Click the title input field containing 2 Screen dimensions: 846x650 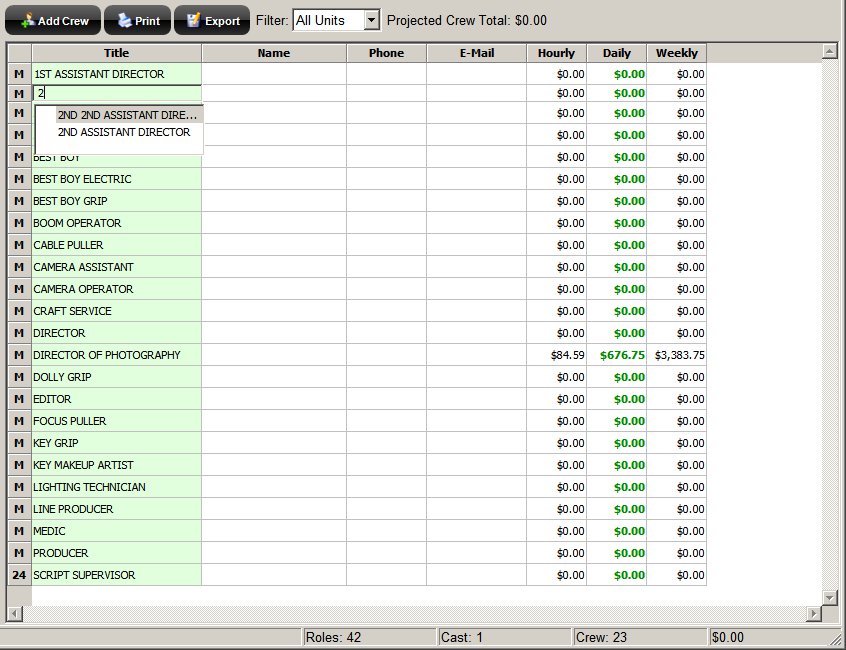[117, 93]
